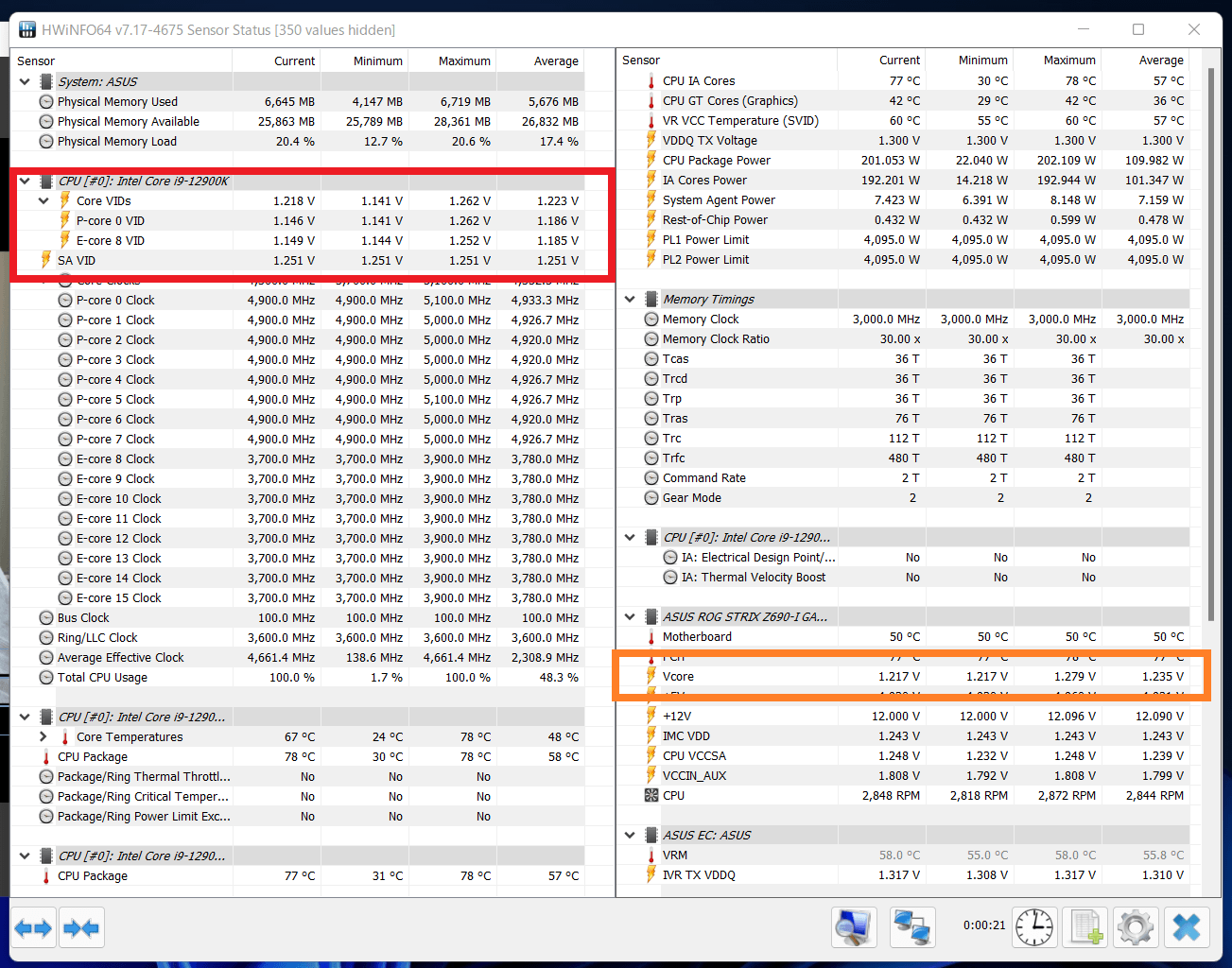This screenshot has width=1232, height=968.
Task: Select the Average Effective Clock row
Action: pos(298,657)
